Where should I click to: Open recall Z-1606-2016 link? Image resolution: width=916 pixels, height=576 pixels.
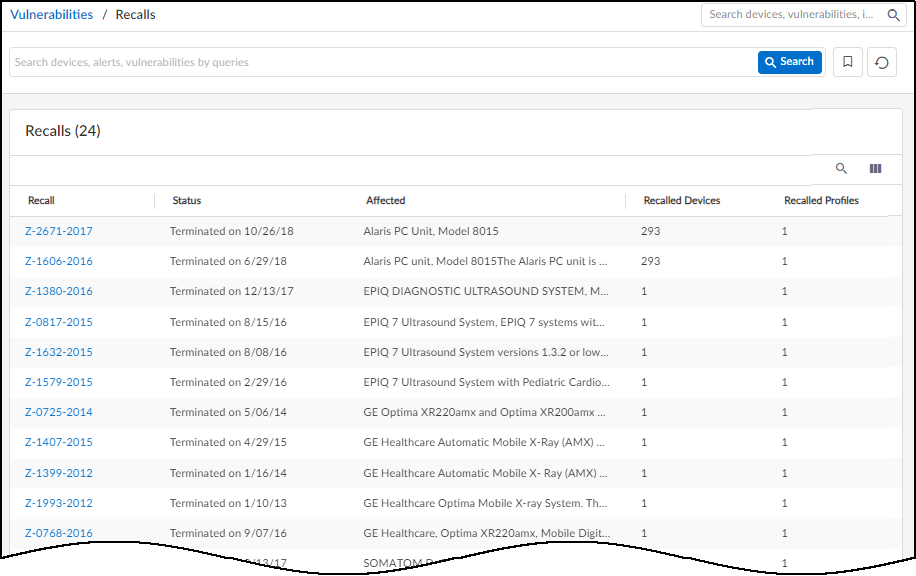pyautogui.click(x=58, y=262)
